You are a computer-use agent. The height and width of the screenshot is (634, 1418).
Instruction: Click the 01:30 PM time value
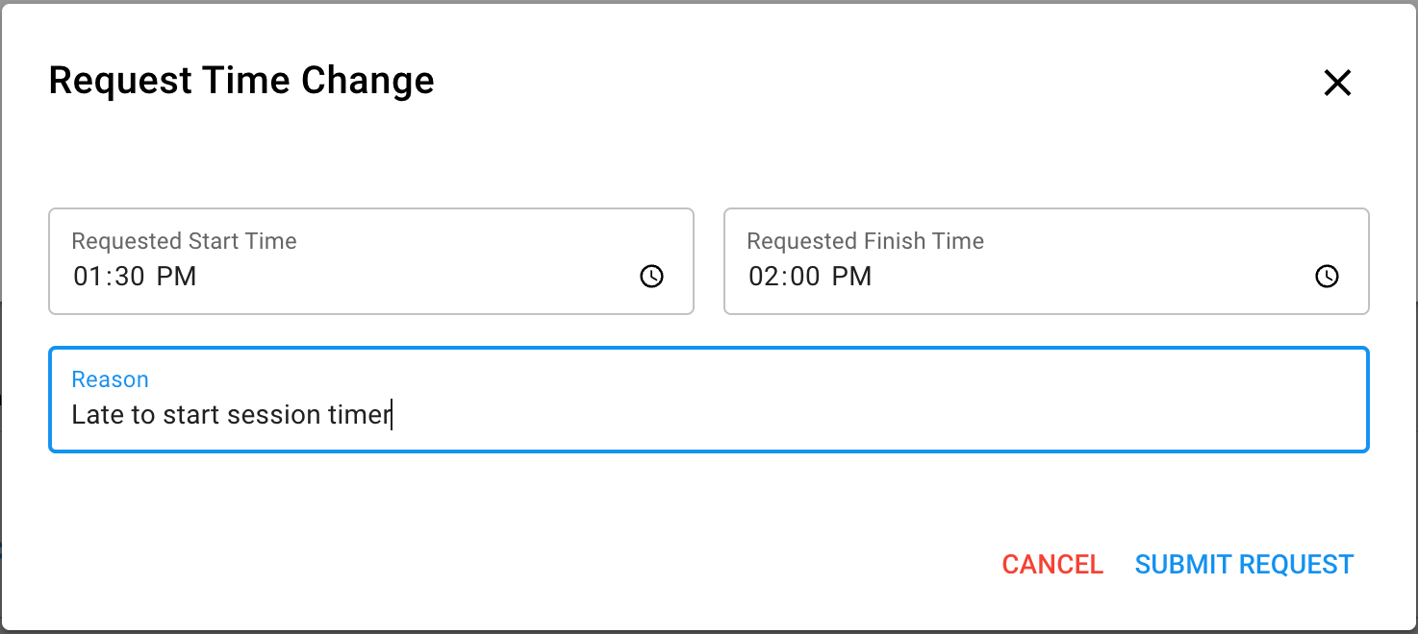136,277
